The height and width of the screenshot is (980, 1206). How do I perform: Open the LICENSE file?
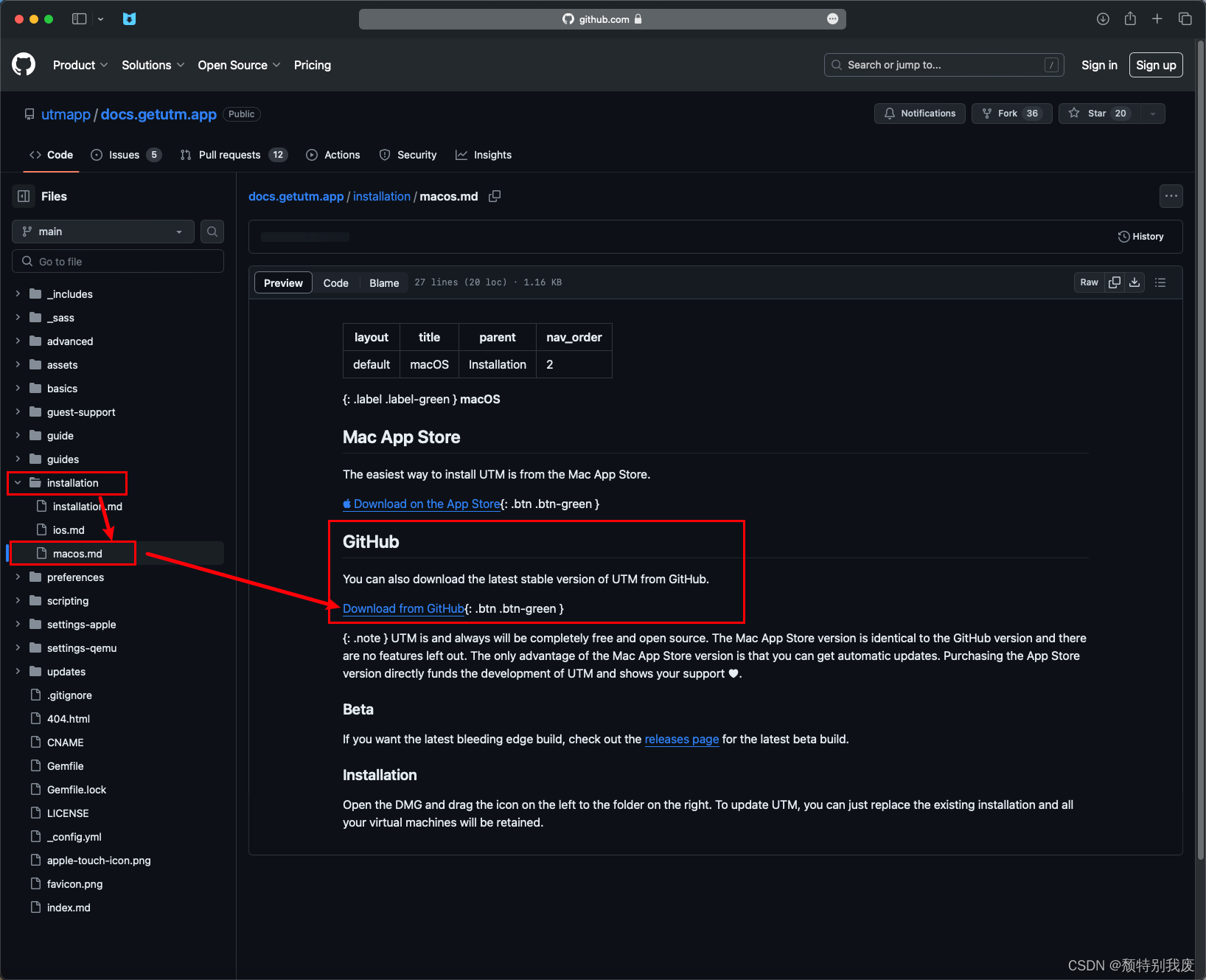(68, 813)
